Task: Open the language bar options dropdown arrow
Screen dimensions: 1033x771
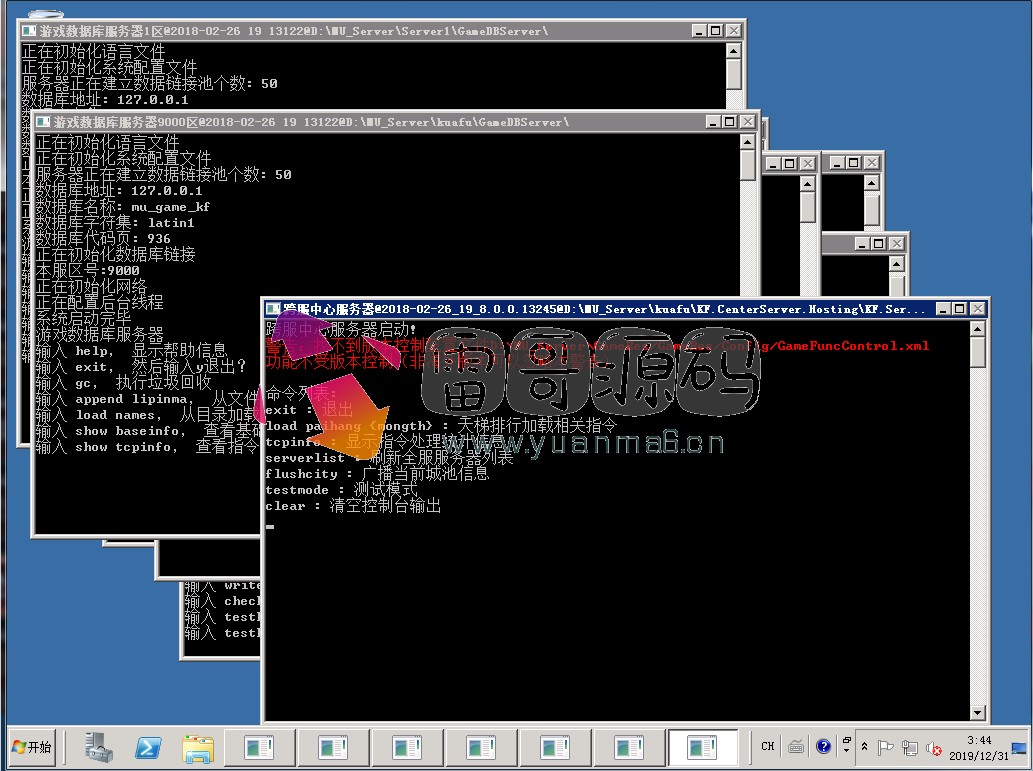Action: coord(847,751)
